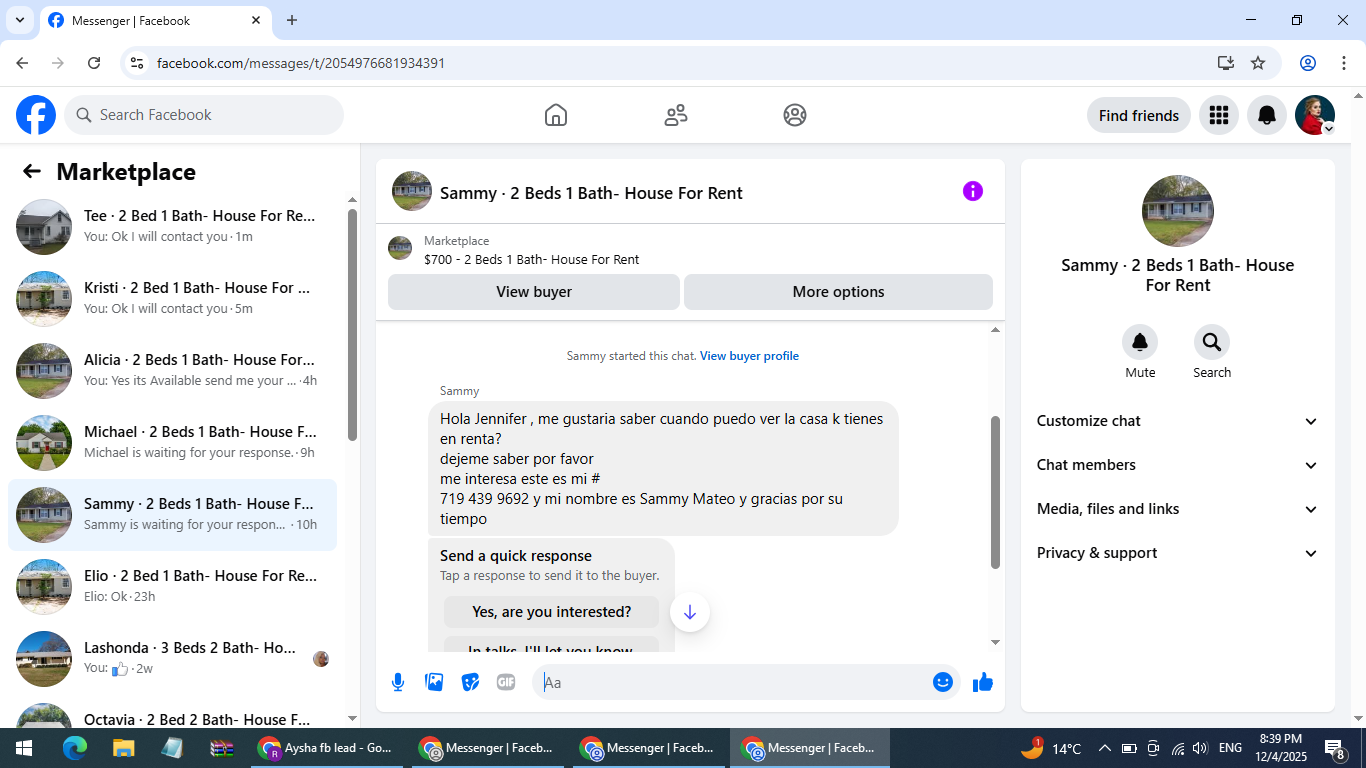Open File Explorer from taskbar
This screenshot has height=768, width=1366.
coord(123,748)
